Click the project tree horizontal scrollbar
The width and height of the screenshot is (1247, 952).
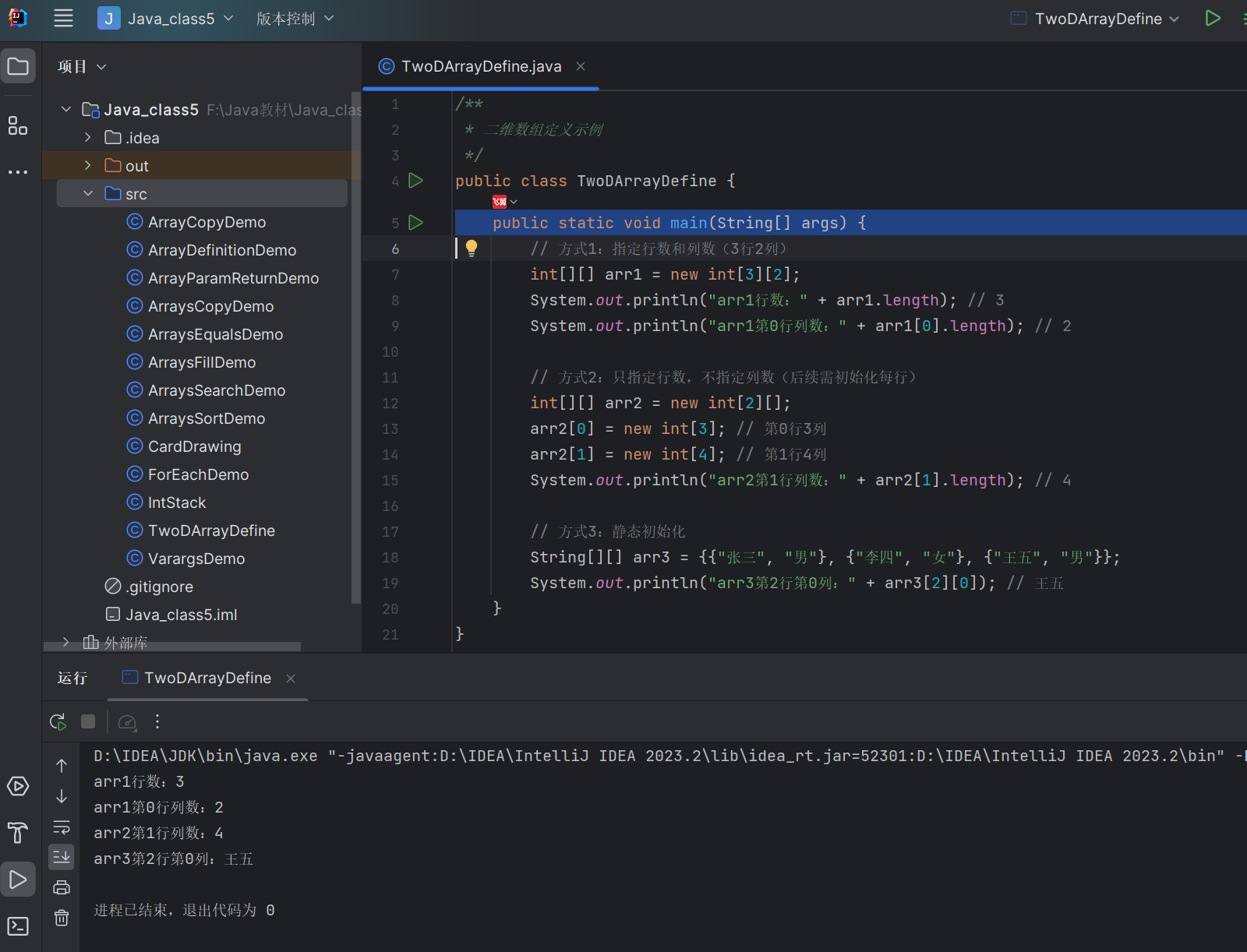172,647
